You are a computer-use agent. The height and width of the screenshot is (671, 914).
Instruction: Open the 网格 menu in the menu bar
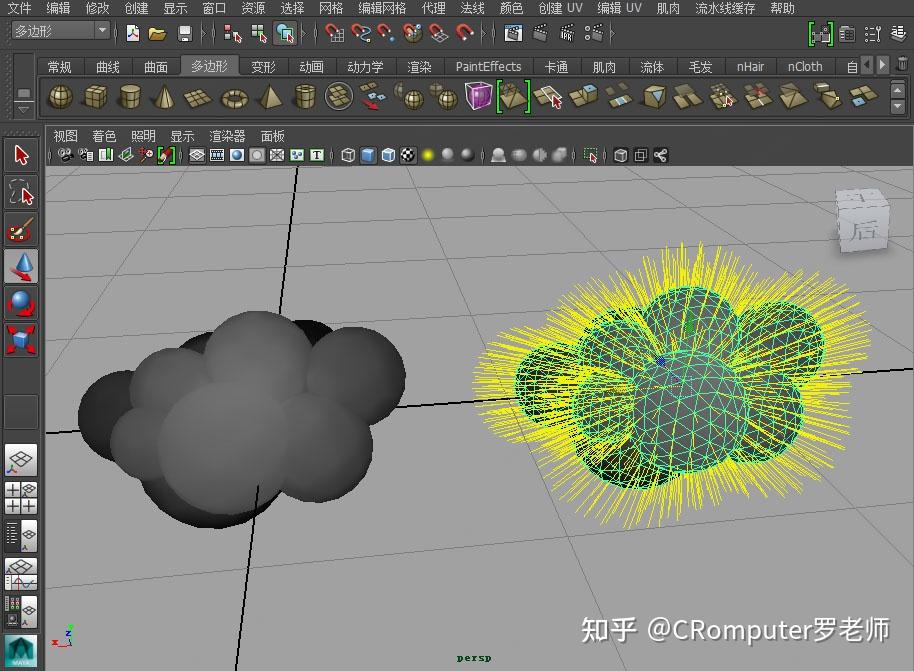coord(330,7)
